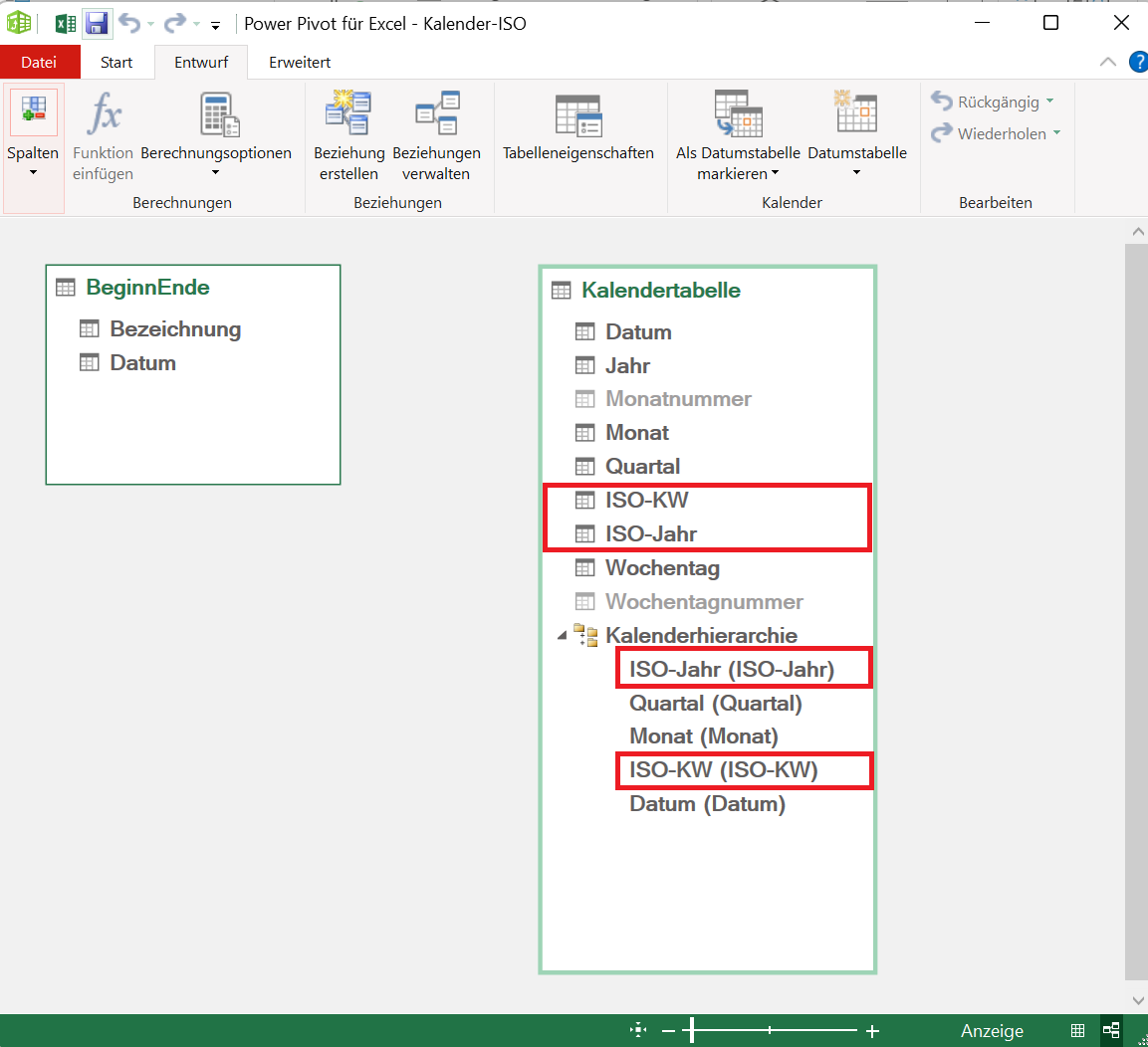Collapse the ribbon with the chevron
This screenshot has width=1148, height=1047.
tap(1107, 62)
